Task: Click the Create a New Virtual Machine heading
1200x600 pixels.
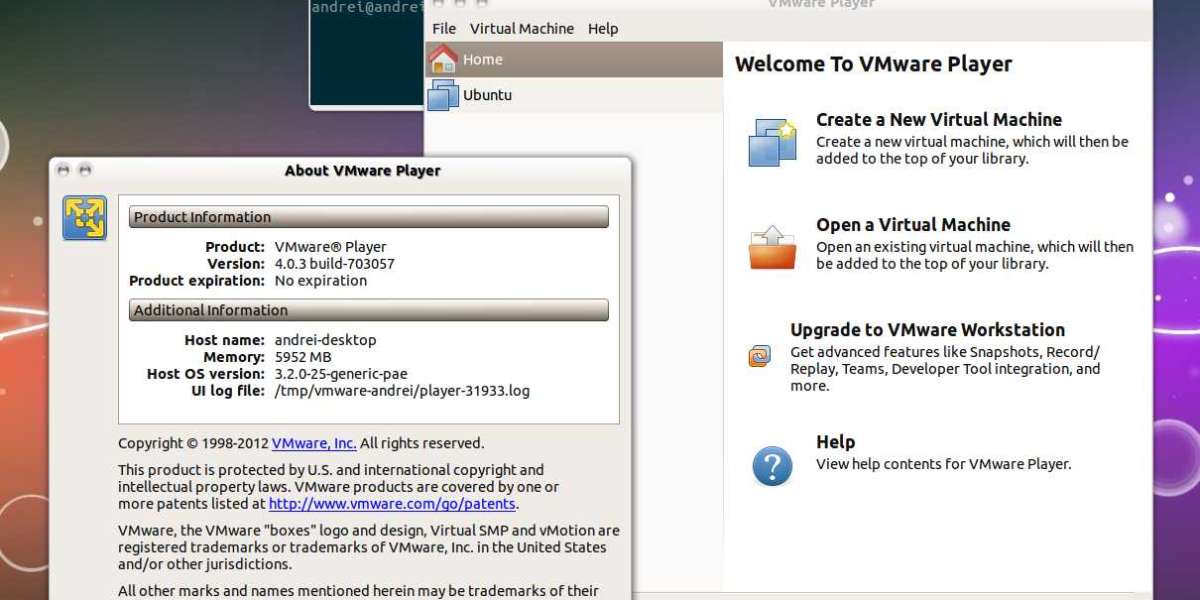Action: (938, 119)
